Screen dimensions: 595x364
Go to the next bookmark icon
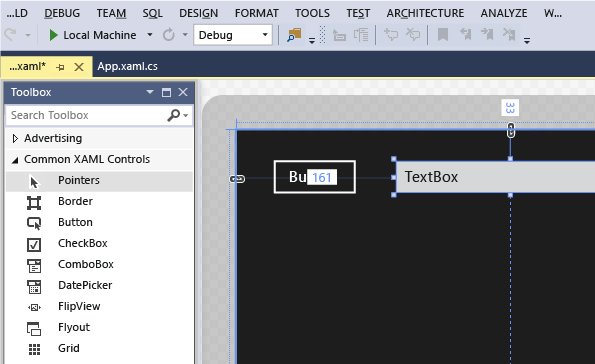[487, 35]
